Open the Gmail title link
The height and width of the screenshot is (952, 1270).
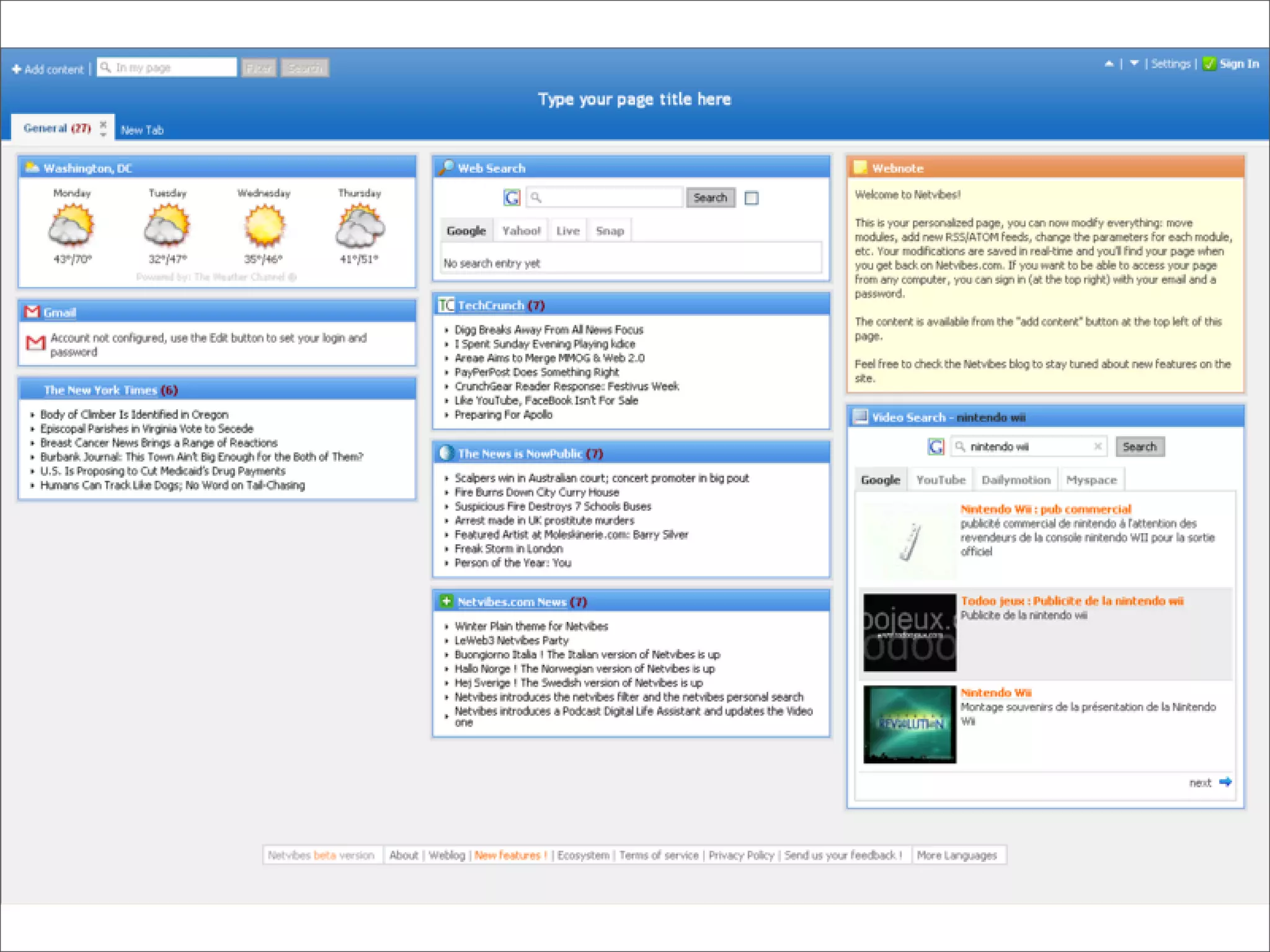pos(60,312)
